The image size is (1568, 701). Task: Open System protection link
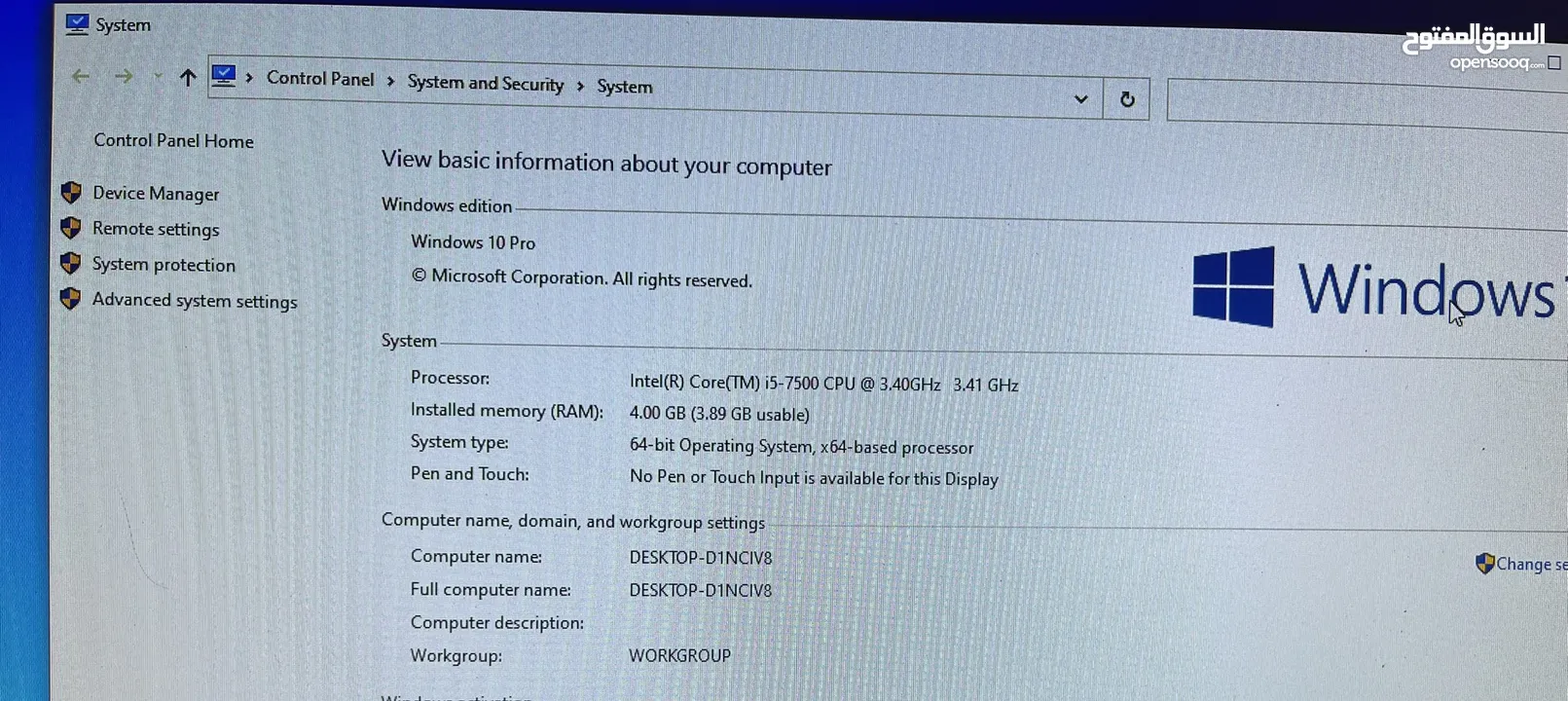tap(164, 265)
